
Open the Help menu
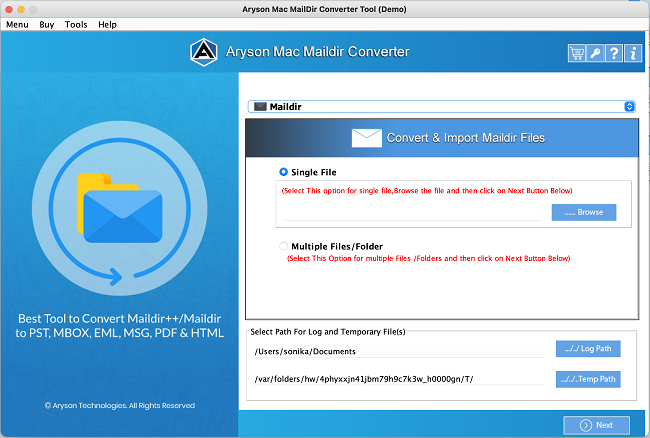point(107,24)
